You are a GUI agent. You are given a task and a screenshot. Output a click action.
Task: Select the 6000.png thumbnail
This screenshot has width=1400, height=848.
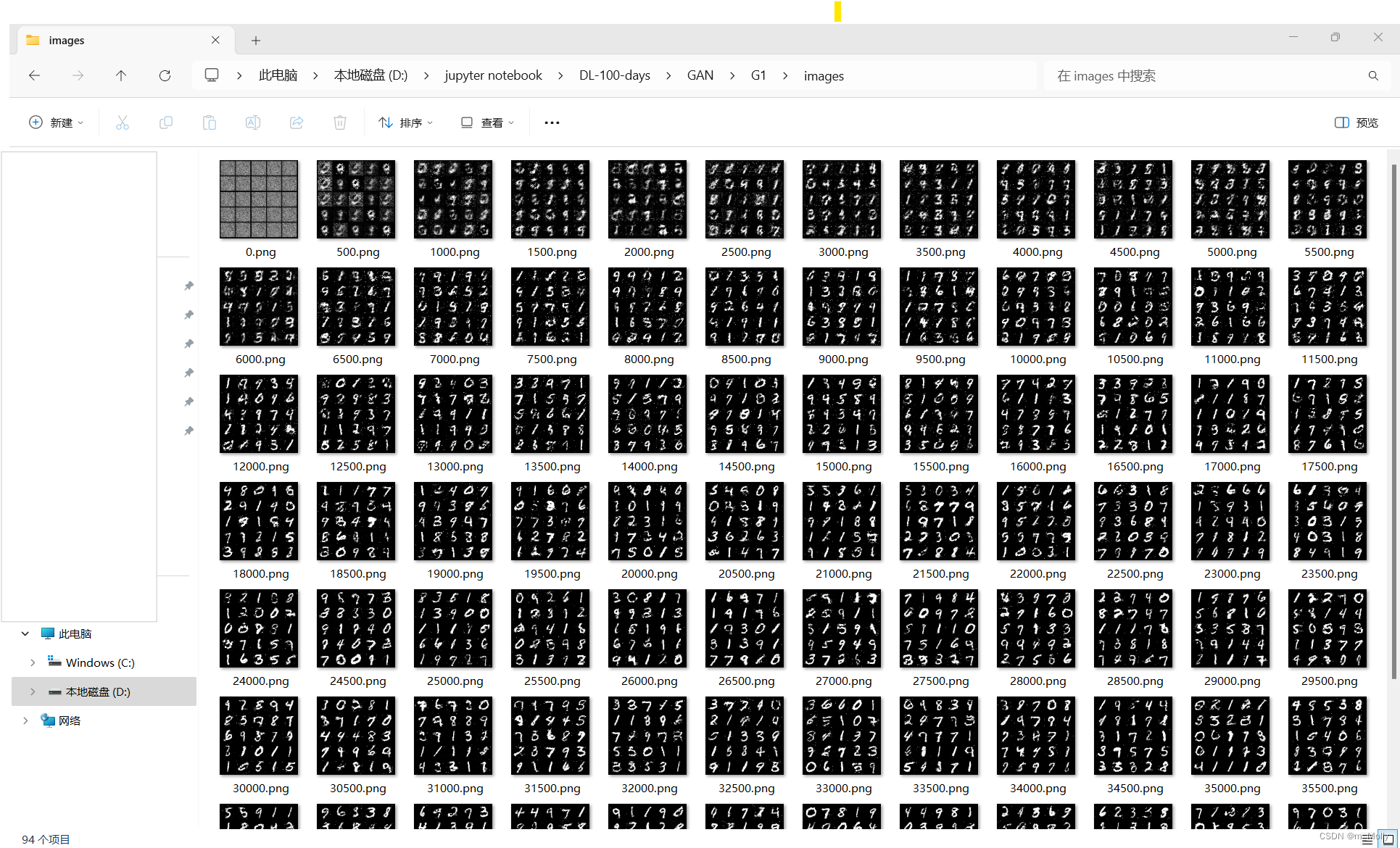(x=259, y=307)
